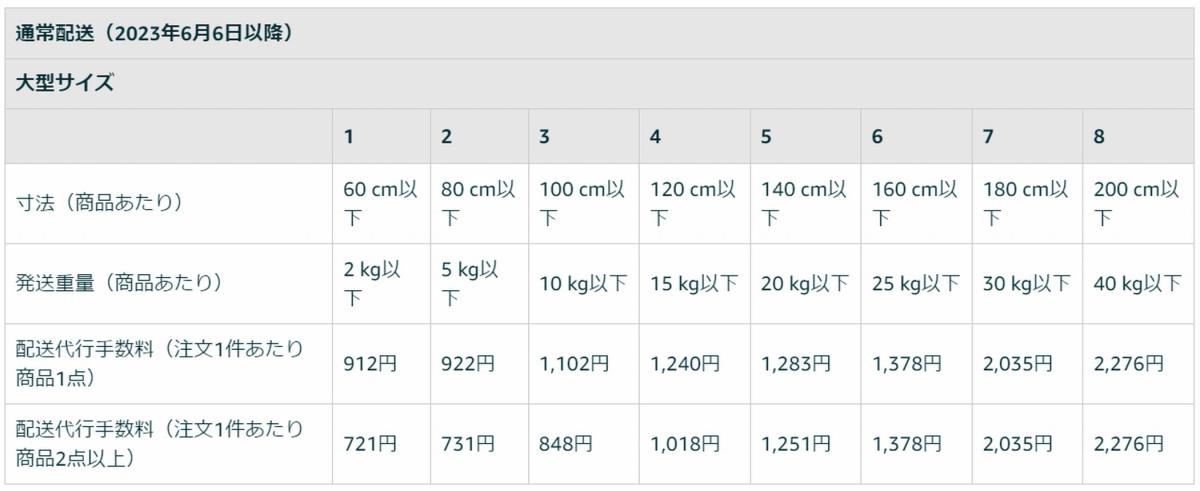
Task: Click the 1,102円 fee cell
Action: coord(574,364)
